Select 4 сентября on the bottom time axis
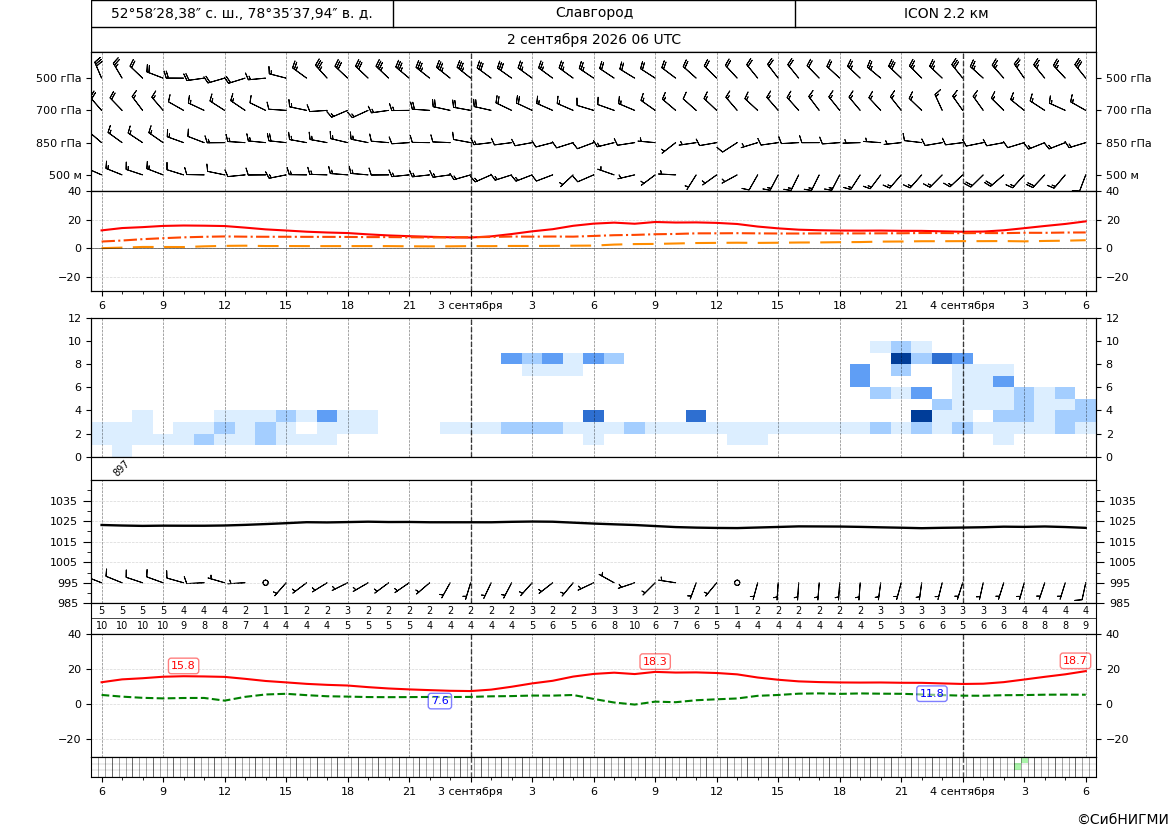Screen dimensions: 1169x827 pos(962,791)
